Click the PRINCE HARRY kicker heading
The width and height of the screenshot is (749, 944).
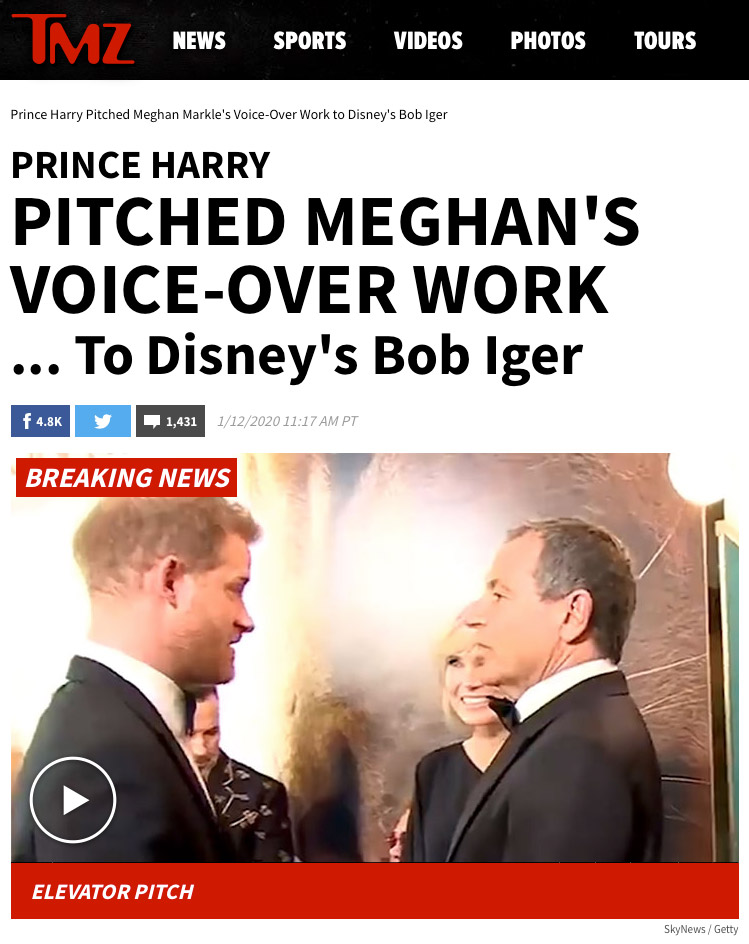[141, 165]
